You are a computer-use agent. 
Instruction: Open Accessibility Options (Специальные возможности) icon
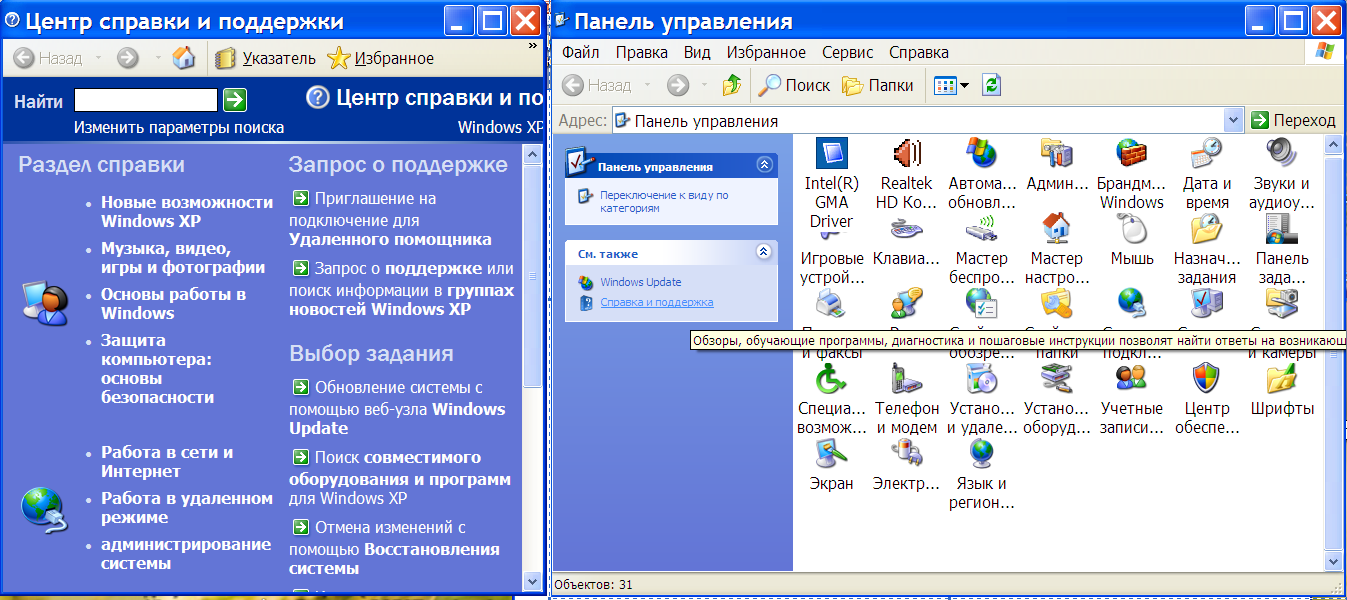832,379
